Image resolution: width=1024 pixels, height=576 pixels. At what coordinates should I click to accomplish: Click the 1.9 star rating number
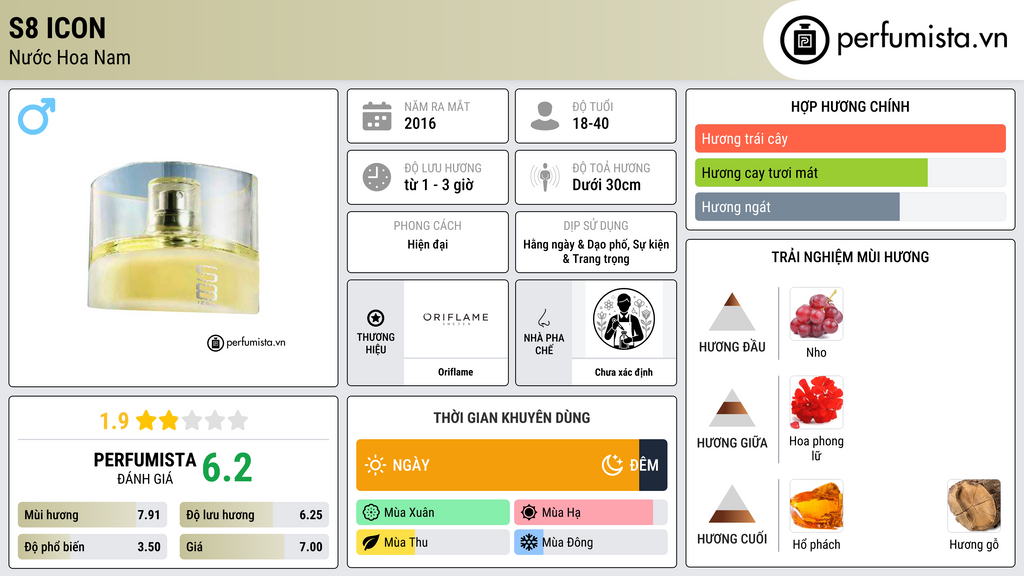pyautogui.click(x=114, y=421)
